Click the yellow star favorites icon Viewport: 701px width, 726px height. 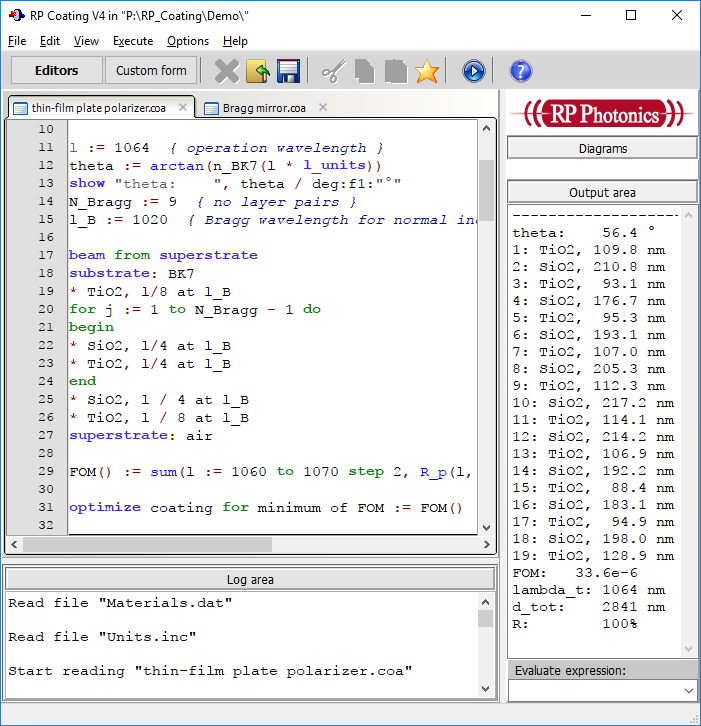pyautogui.click(x=426, y=71)
